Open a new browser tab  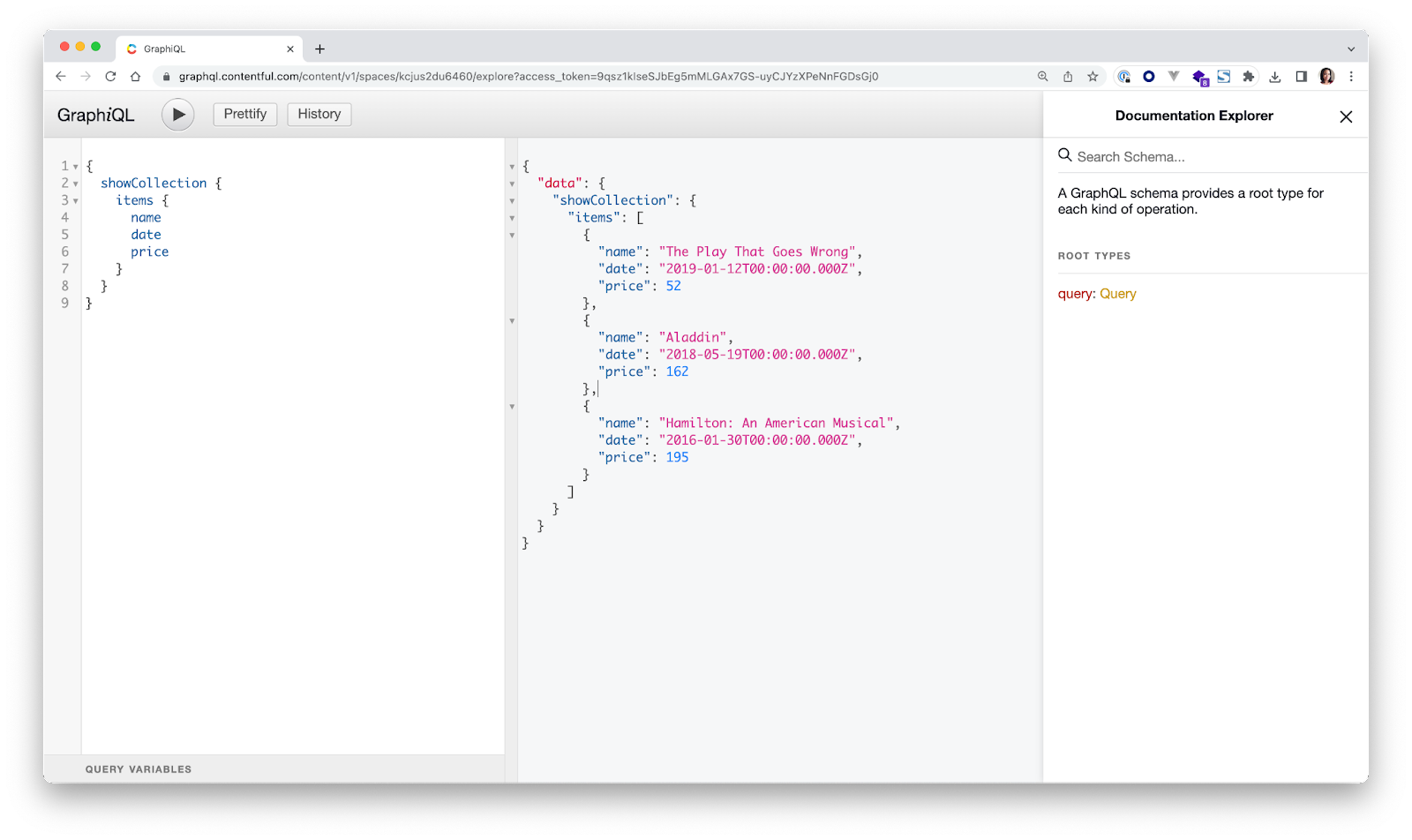coord(320,49)
